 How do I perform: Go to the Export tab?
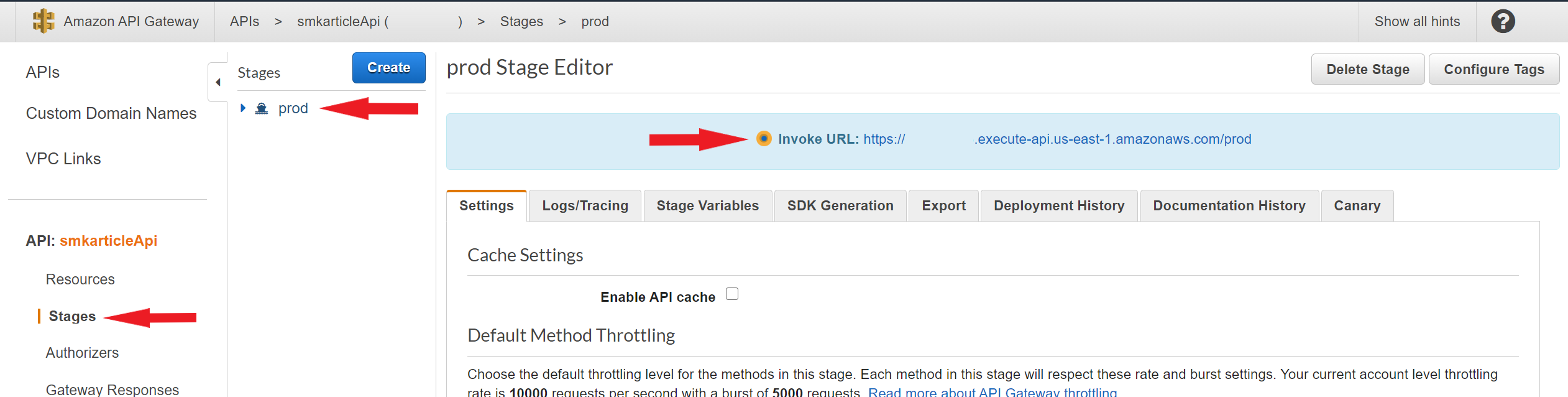[x=943, y=206]
